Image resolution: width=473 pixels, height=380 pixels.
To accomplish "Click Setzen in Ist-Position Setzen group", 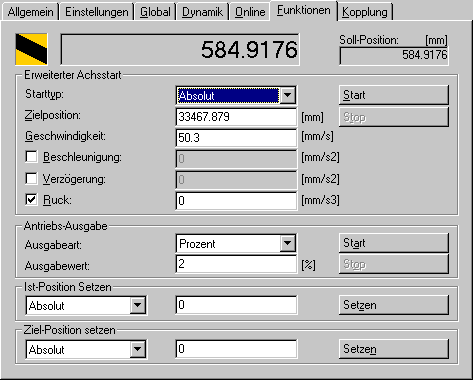I will [x=394, y=305].
